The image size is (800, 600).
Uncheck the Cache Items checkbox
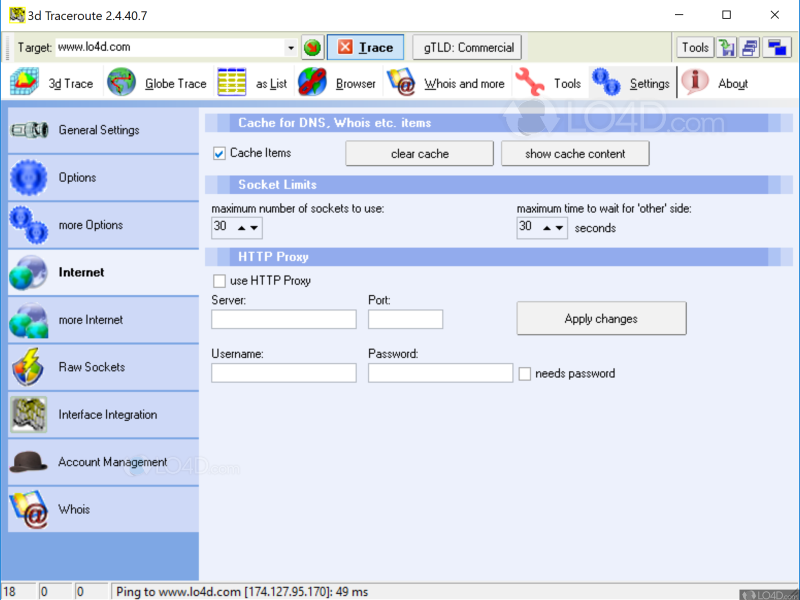[x=219, y=153]
